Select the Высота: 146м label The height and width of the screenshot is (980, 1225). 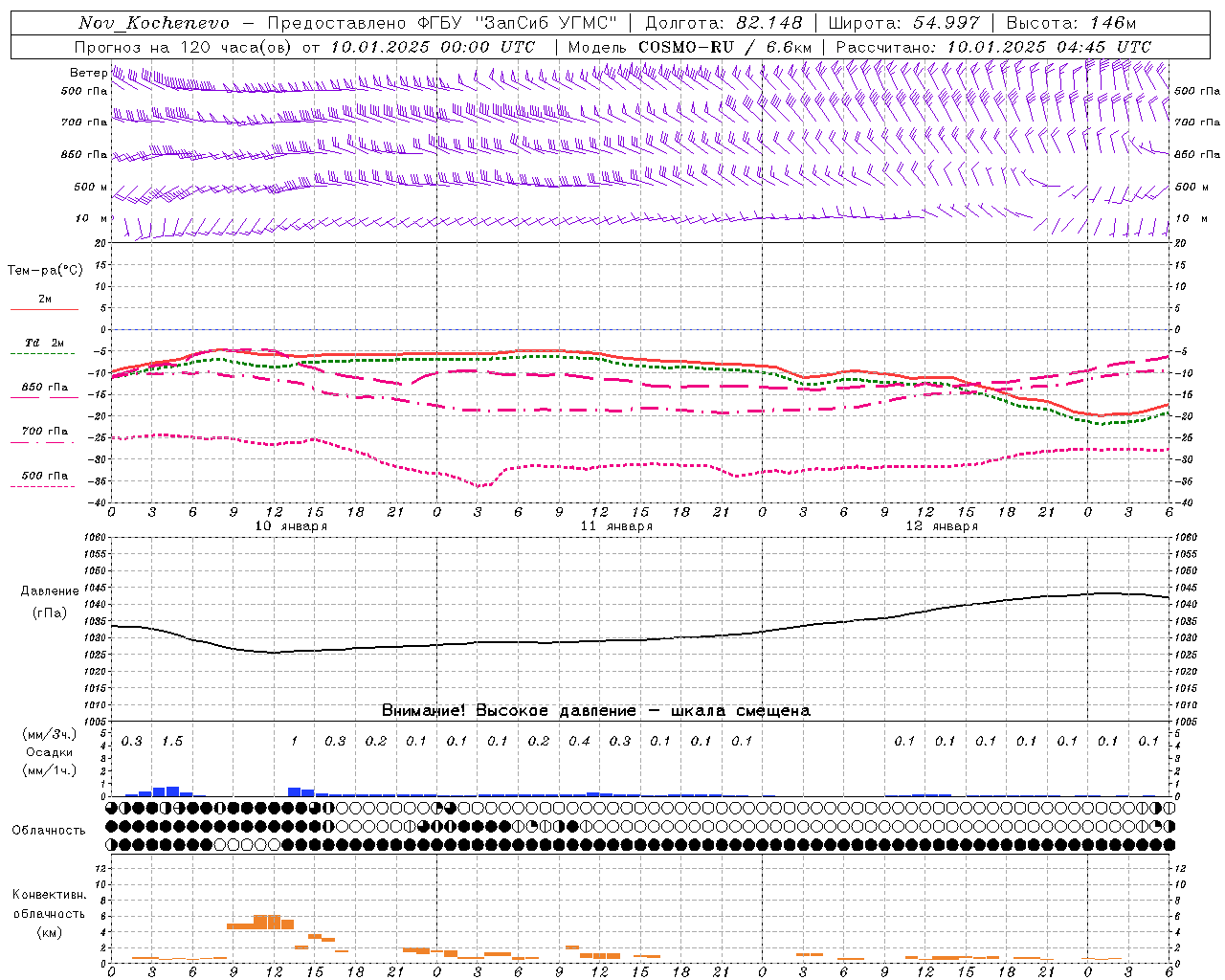1071,23
